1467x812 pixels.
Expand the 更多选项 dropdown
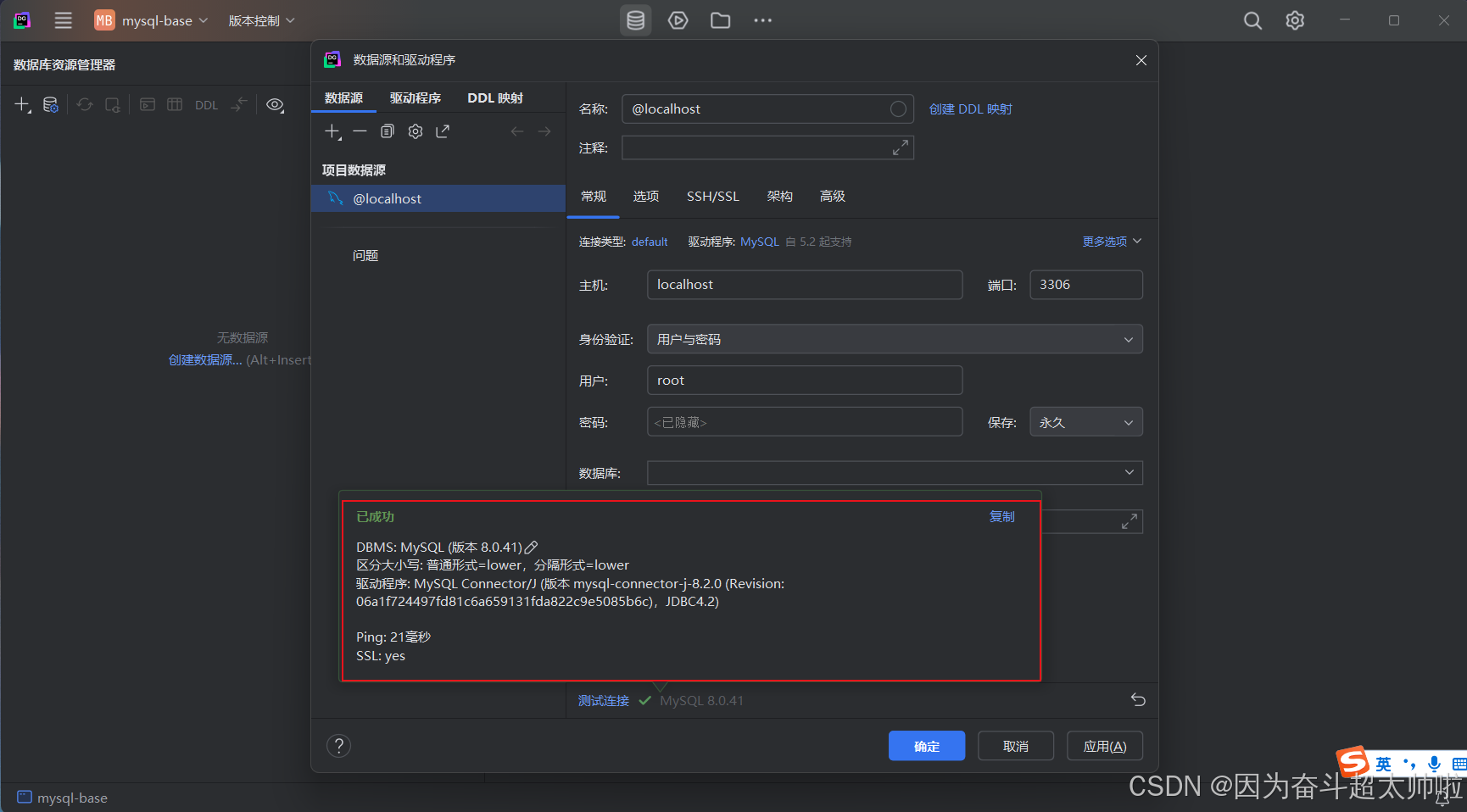[x=1112, y=242]
